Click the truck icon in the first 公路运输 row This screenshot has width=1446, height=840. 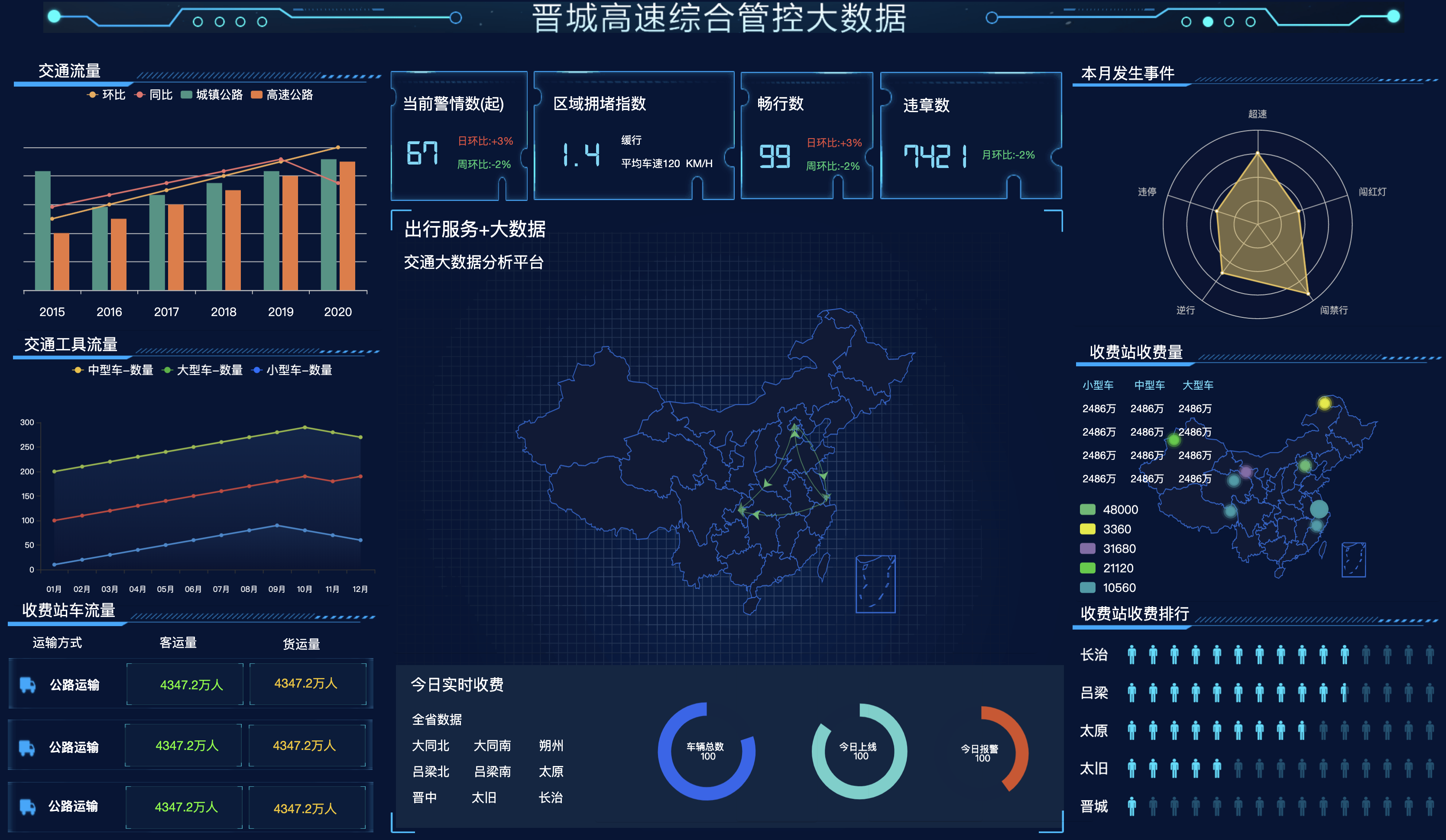click(x=28, y=685)
